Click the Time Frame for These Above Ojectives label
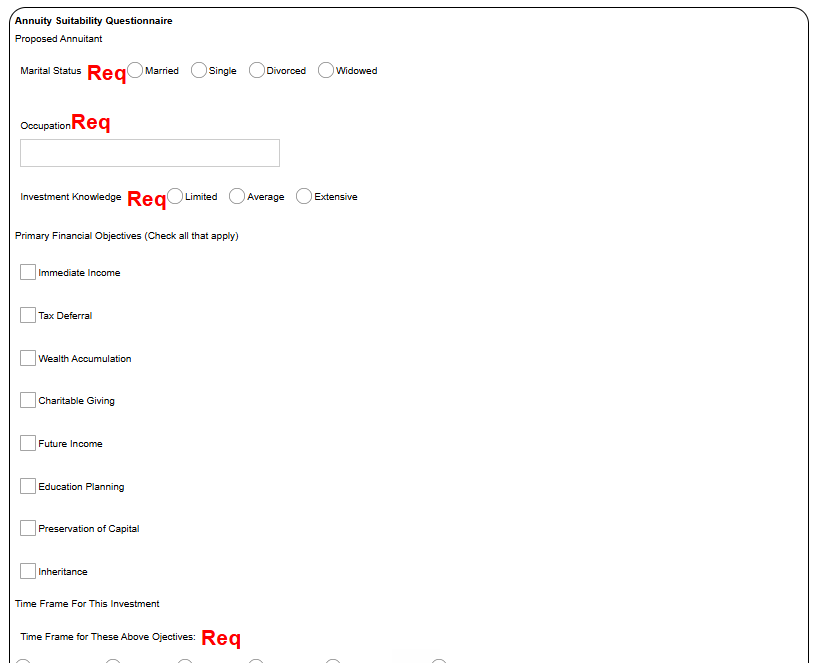 [108, 637]
